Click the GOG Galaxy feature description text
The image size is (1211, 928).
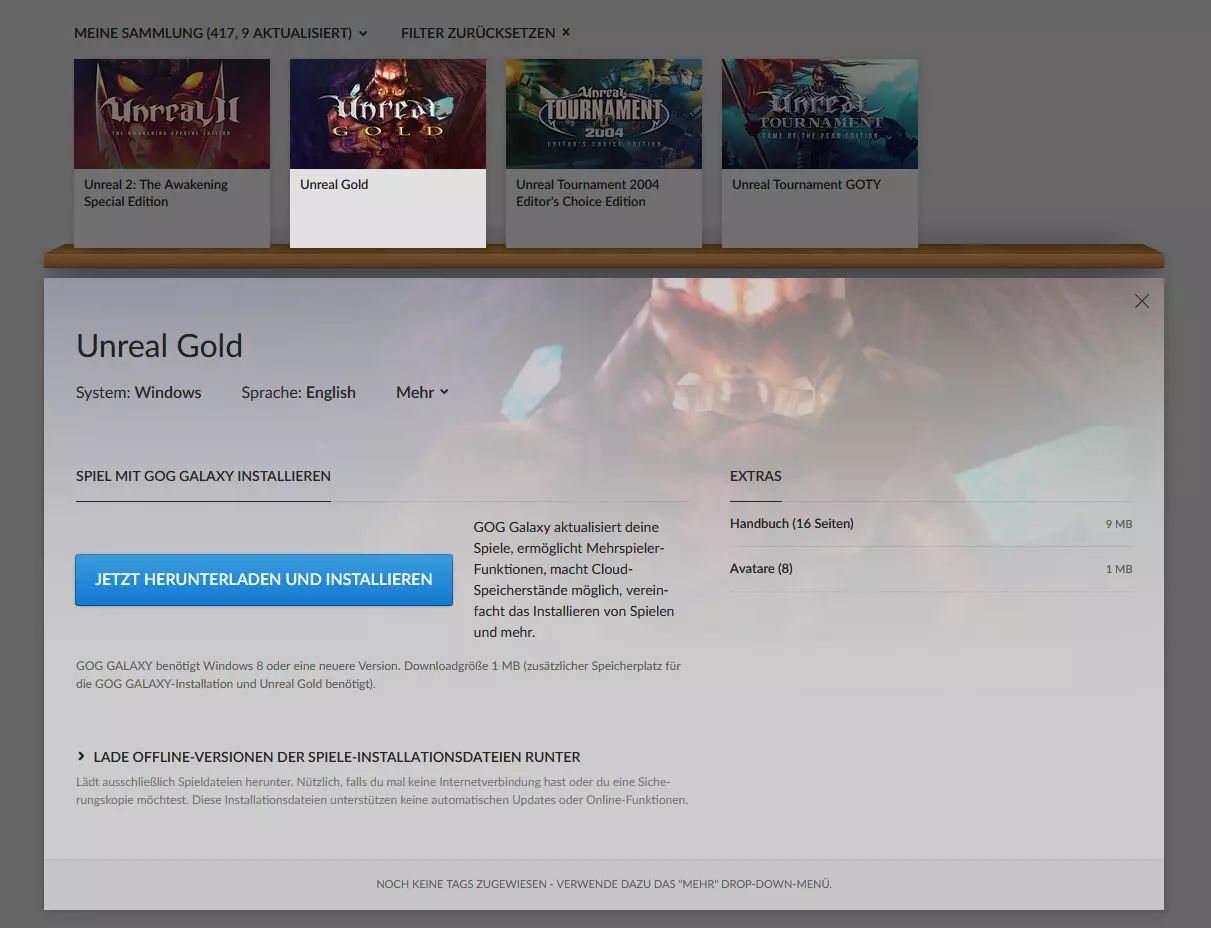(x=574, y=580)
